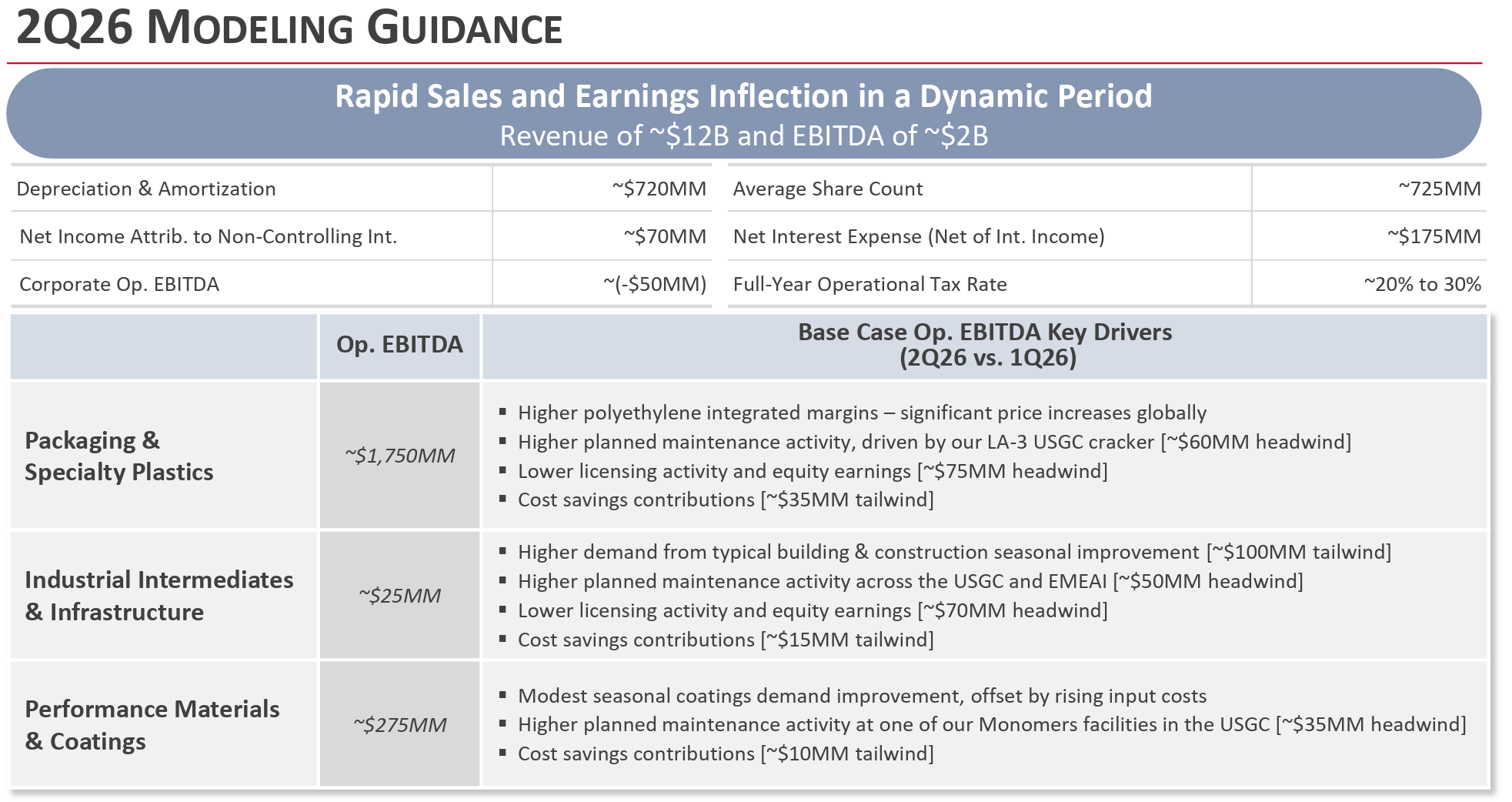
Task: Select the Net Income Attrib. to Non-Controlling Int. label
Action: pyautogui.click(x=208, y=236)
